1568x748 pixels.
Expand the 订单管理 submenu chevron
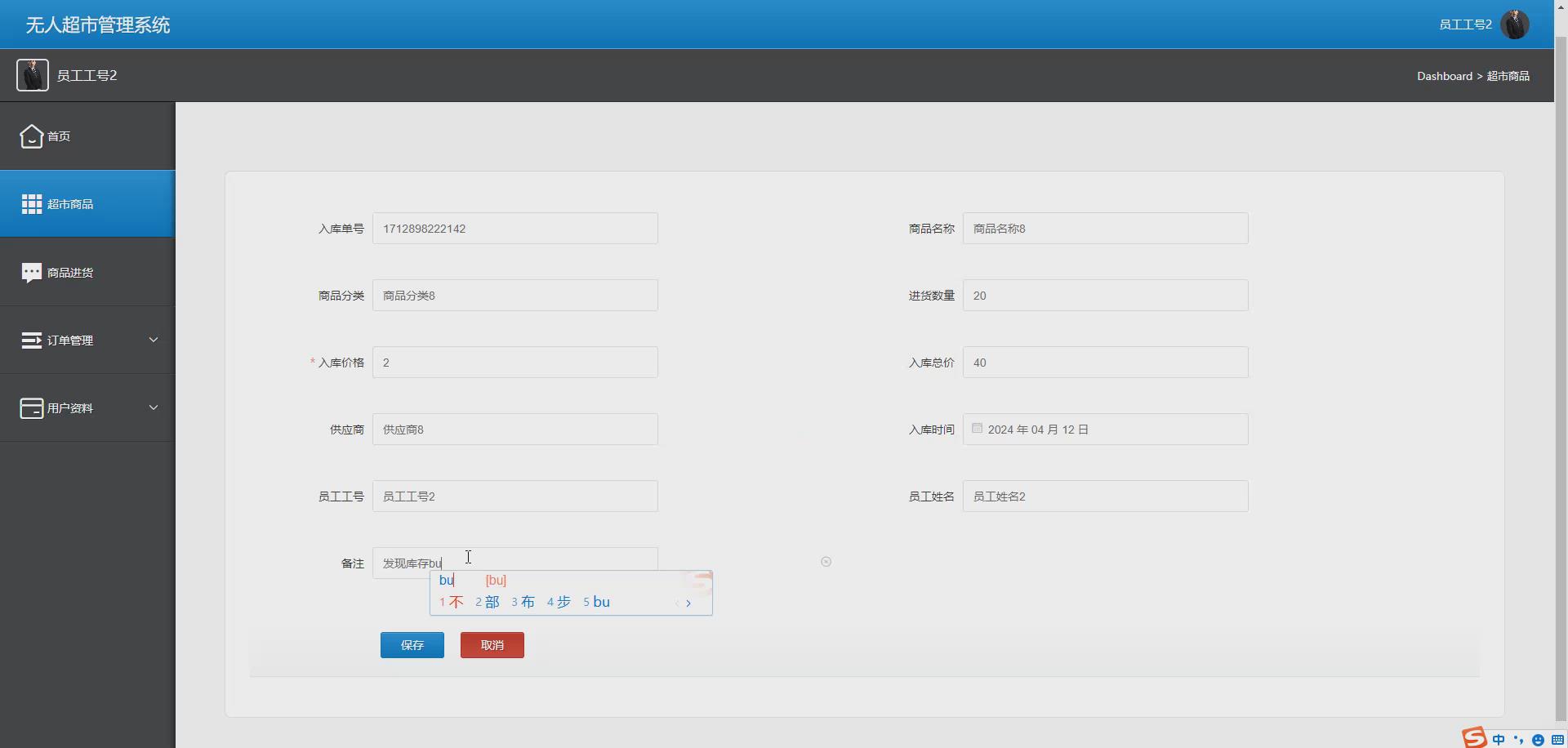153,340
